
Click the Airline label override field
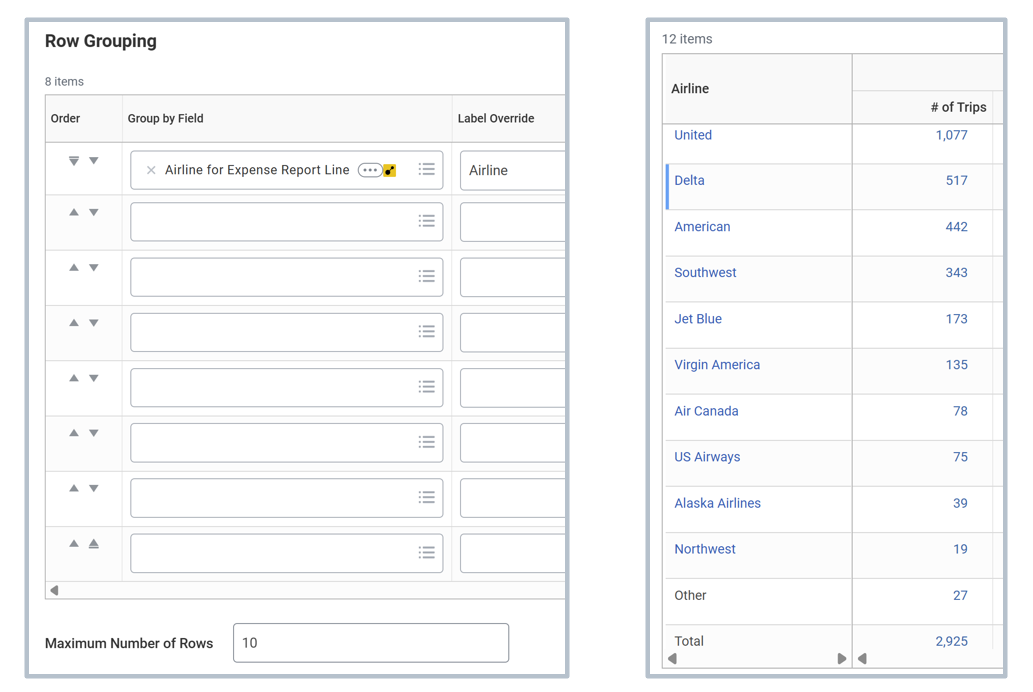click(x=513, y=170)
